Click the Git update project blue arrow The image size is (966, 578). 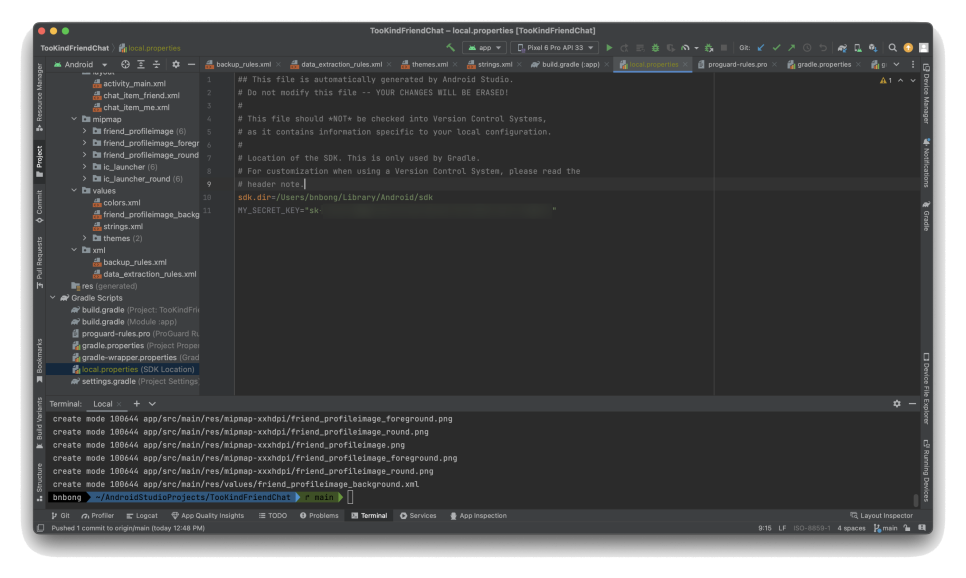pyautogui.click(x=761, y=47)
